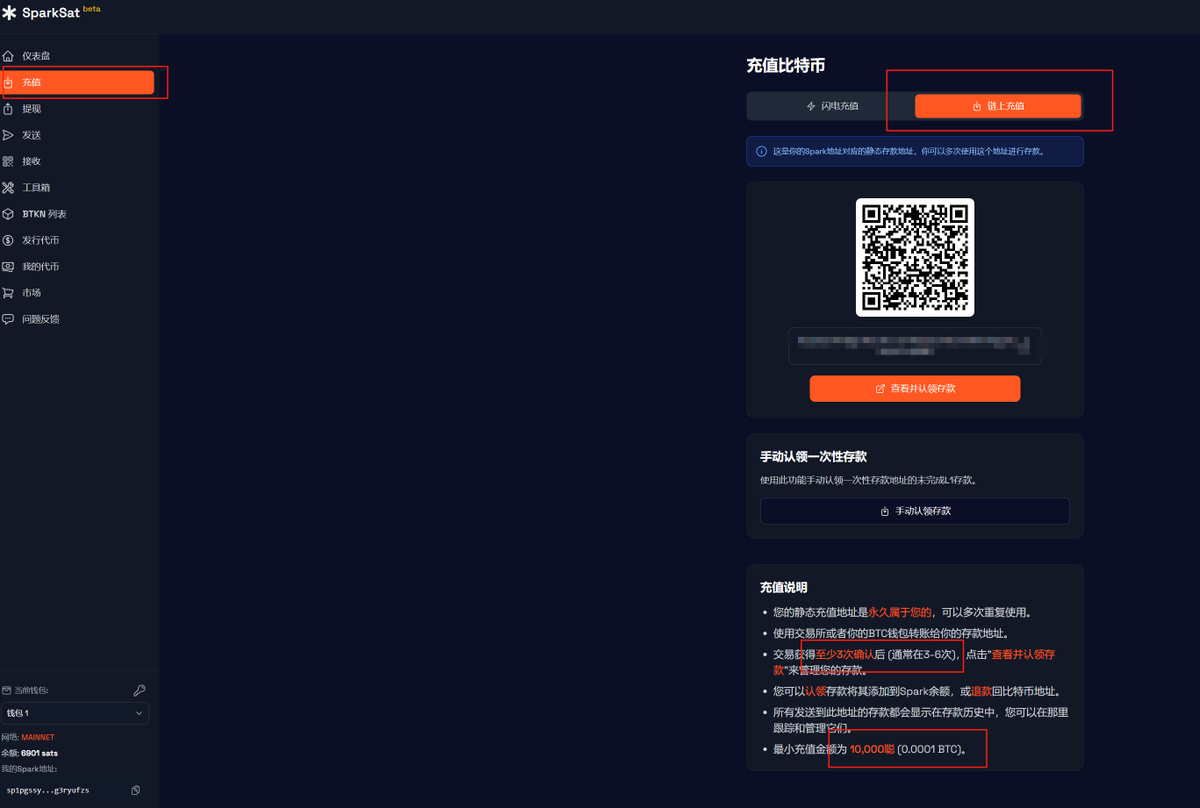Click the line starting 所有发送到此地址的存款
Image resolution: width=1200 pixels, height=808 pixels.
[x=921, y=720]
